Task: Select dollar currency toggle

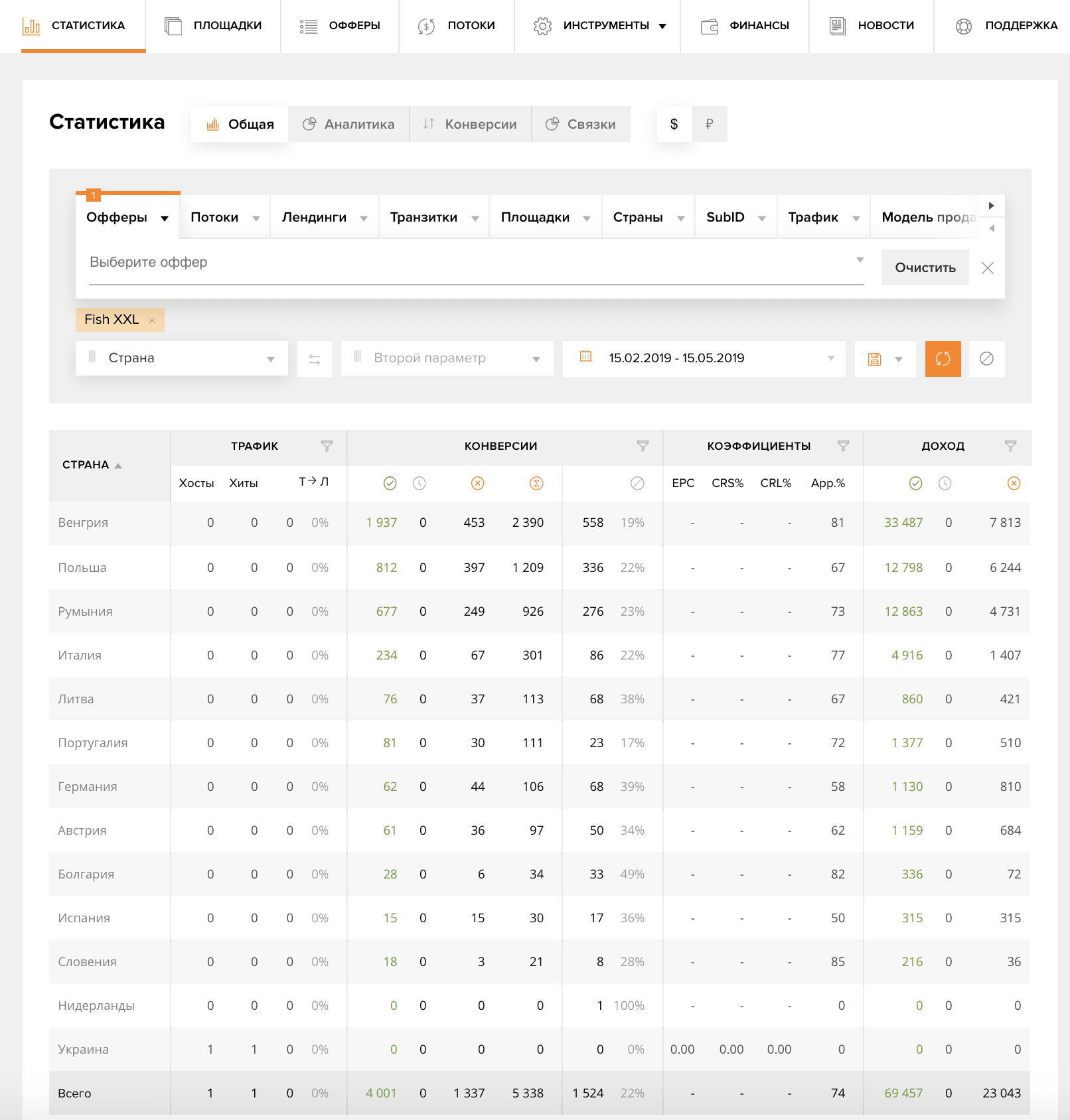Action: click(x=674, y=124)
